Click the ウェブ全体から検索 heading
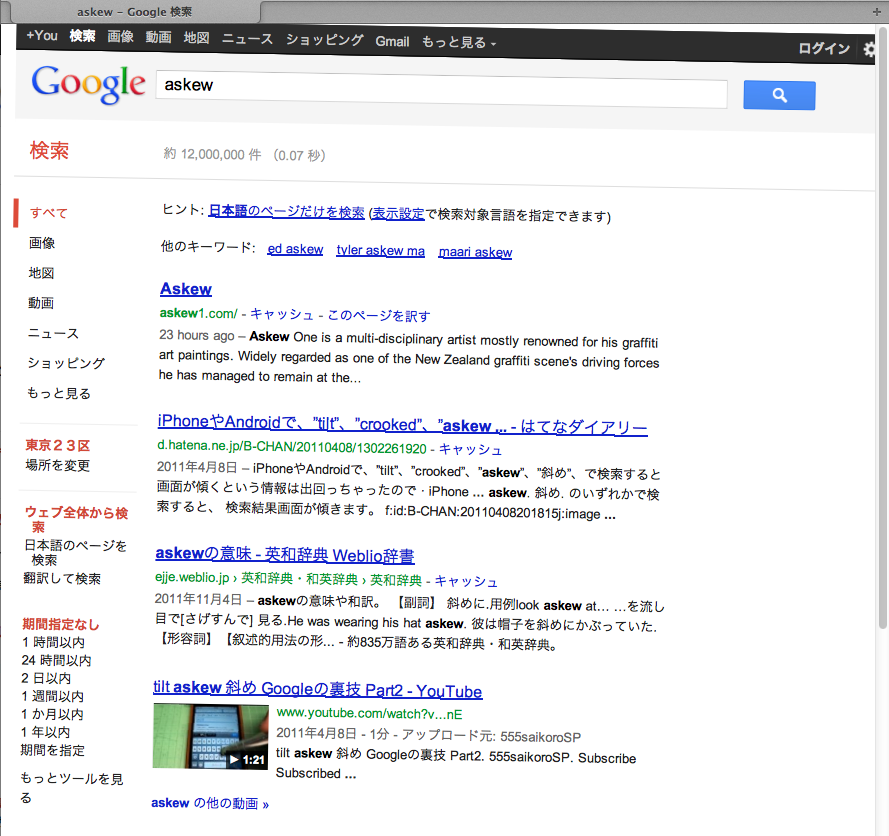889x836 pixels. 77,520
